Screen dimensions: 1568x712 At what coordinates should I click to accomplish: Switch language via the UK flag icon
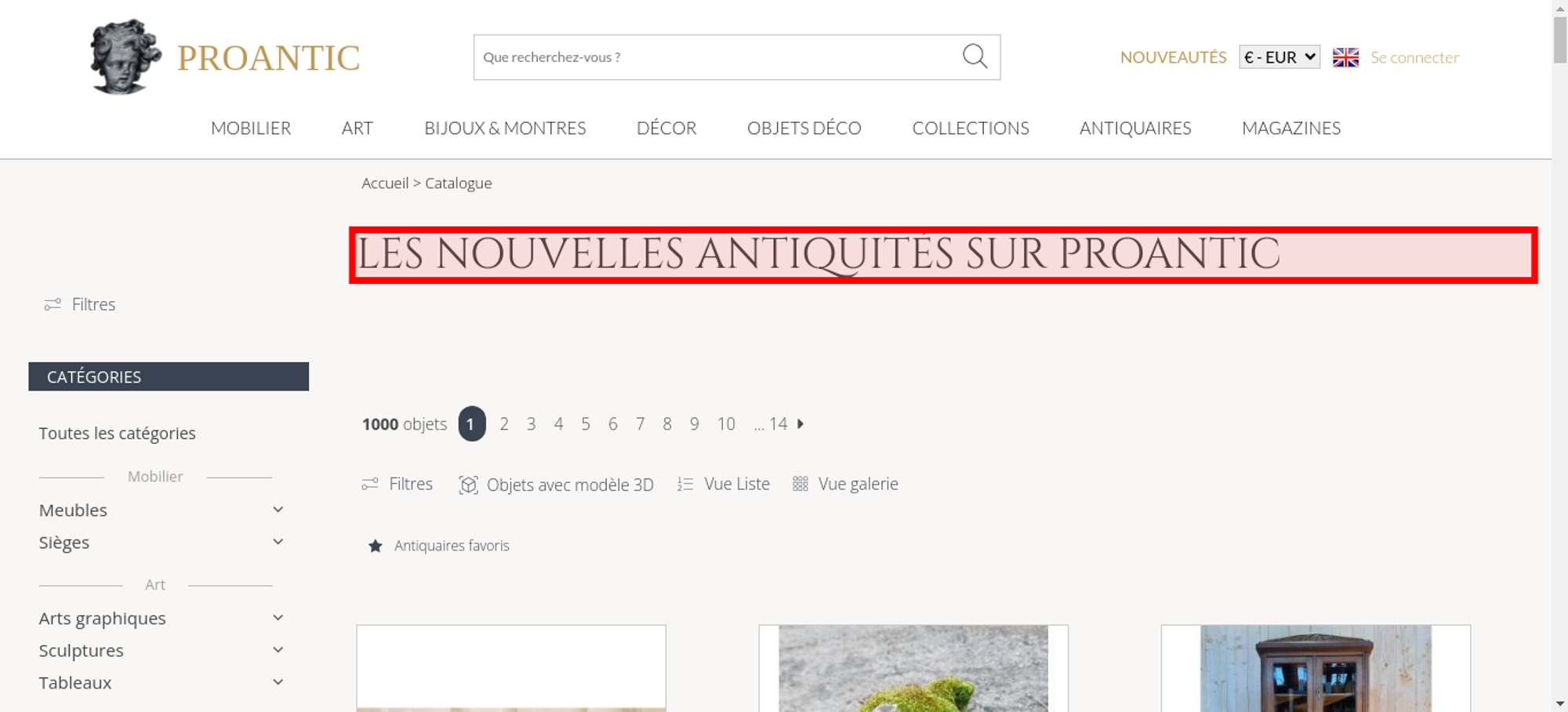[x=1345, y=57]
